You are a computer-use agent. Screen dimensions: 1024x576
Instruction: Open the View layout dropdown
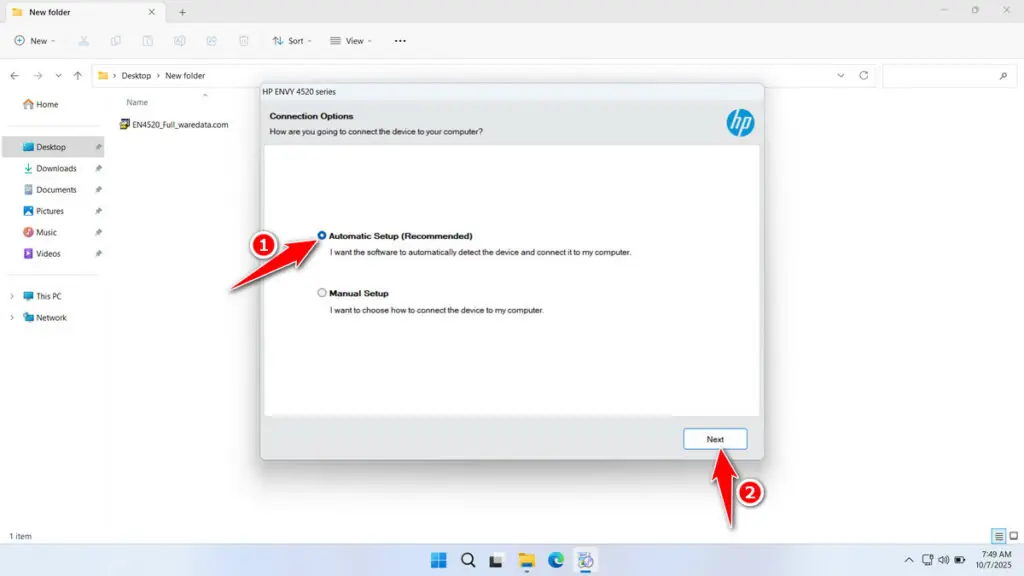coord(350,41)
